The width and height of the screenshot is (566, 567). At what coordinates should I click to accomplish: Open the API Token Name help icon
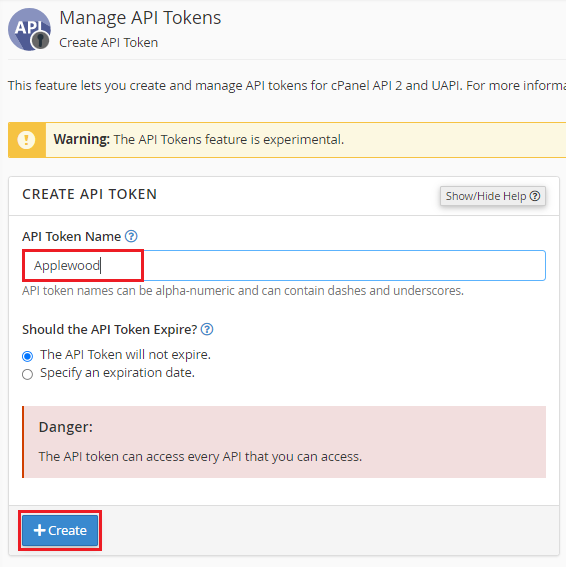click(131, 236)
